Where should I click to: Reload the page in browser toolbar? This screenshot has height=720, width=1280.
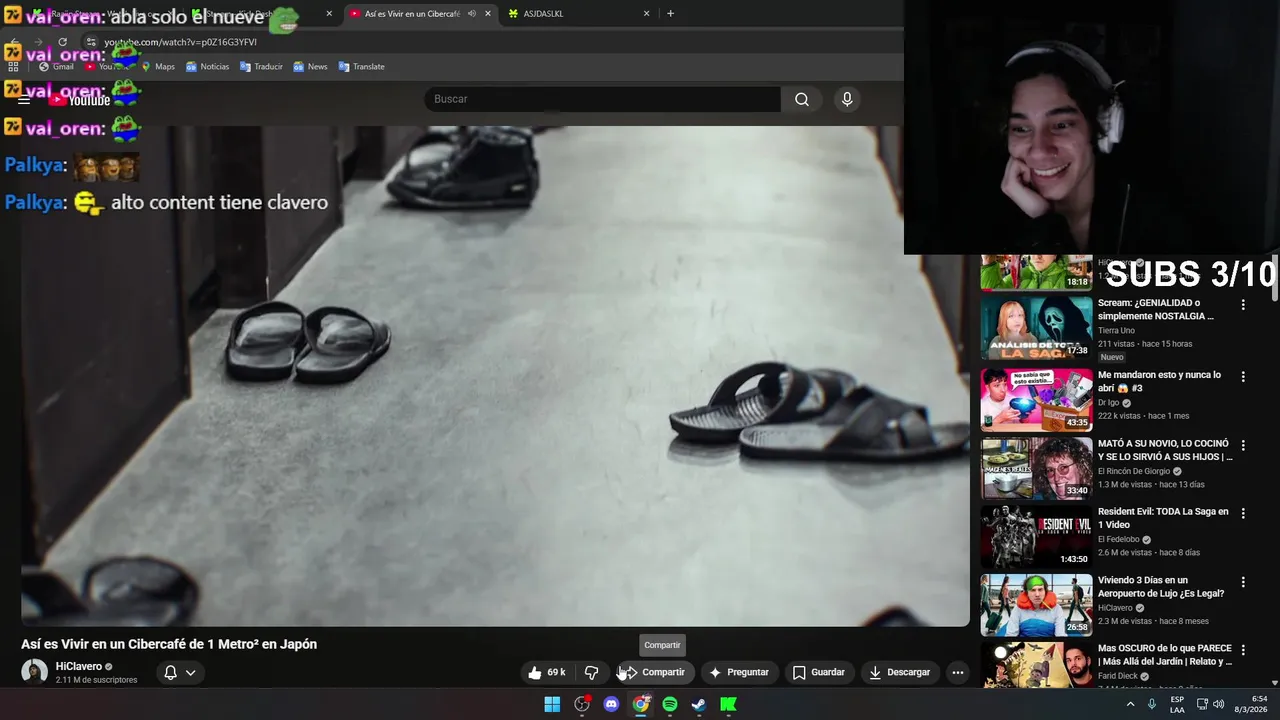(62, 42)
